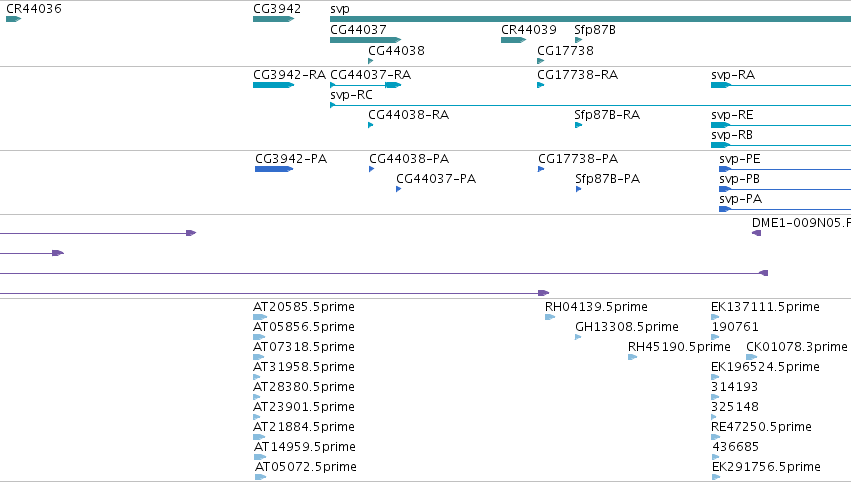Viewport: 851px width, 482px height.
Task: Click EST RH45190.5prime
Action: click(632, 357)
